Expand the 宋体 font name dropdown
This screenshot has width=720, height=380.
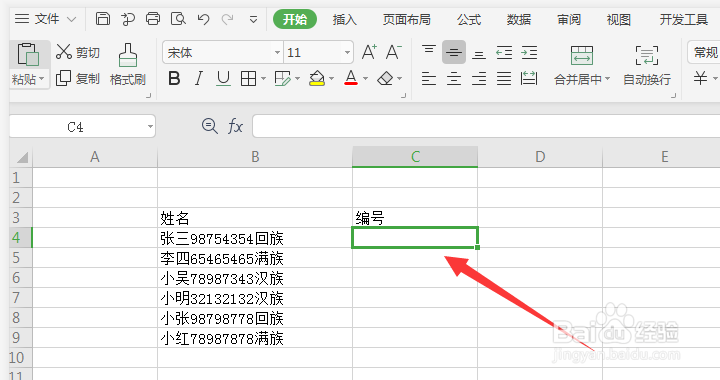point(277,53)
